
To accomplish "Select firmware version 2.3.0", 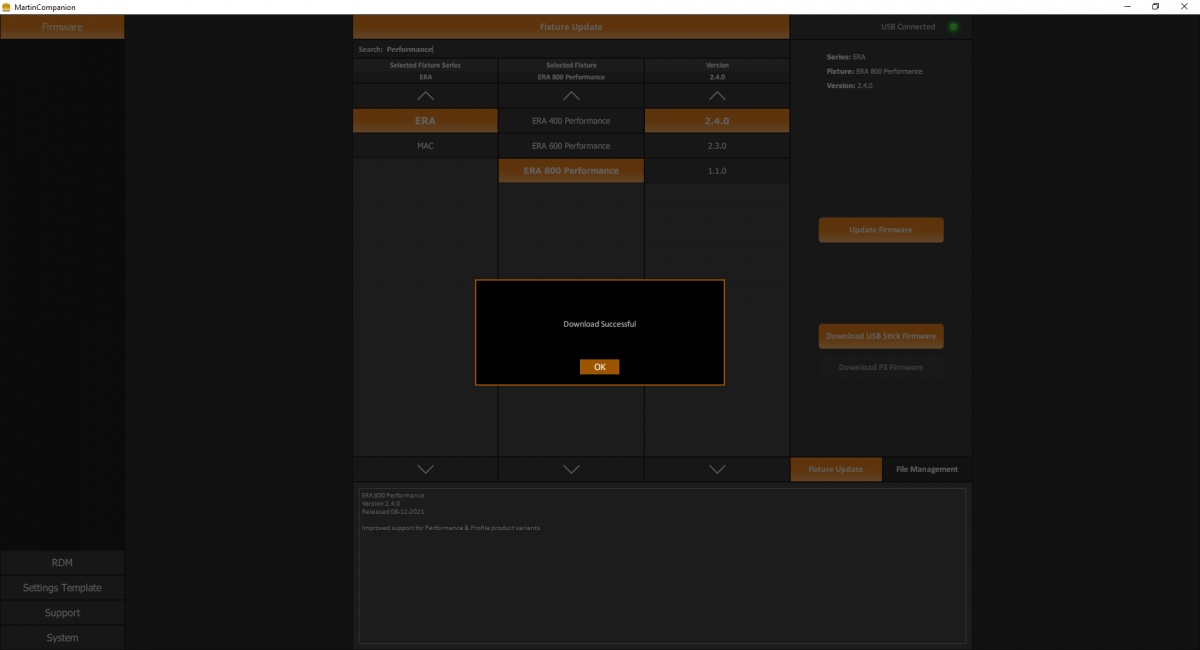I will pos(717,146).
